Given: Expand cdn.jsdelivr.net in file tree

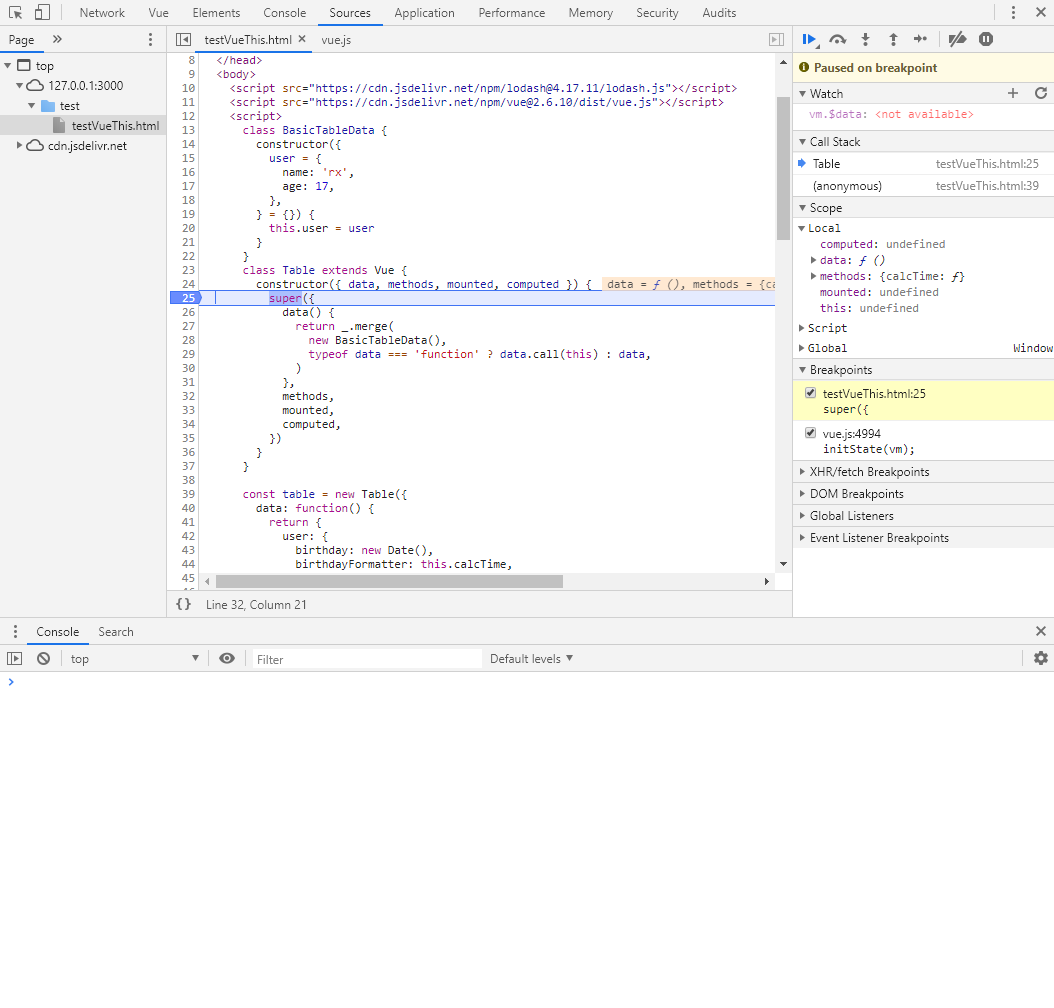Looking at the screenshot, I should tap(19, 146).
